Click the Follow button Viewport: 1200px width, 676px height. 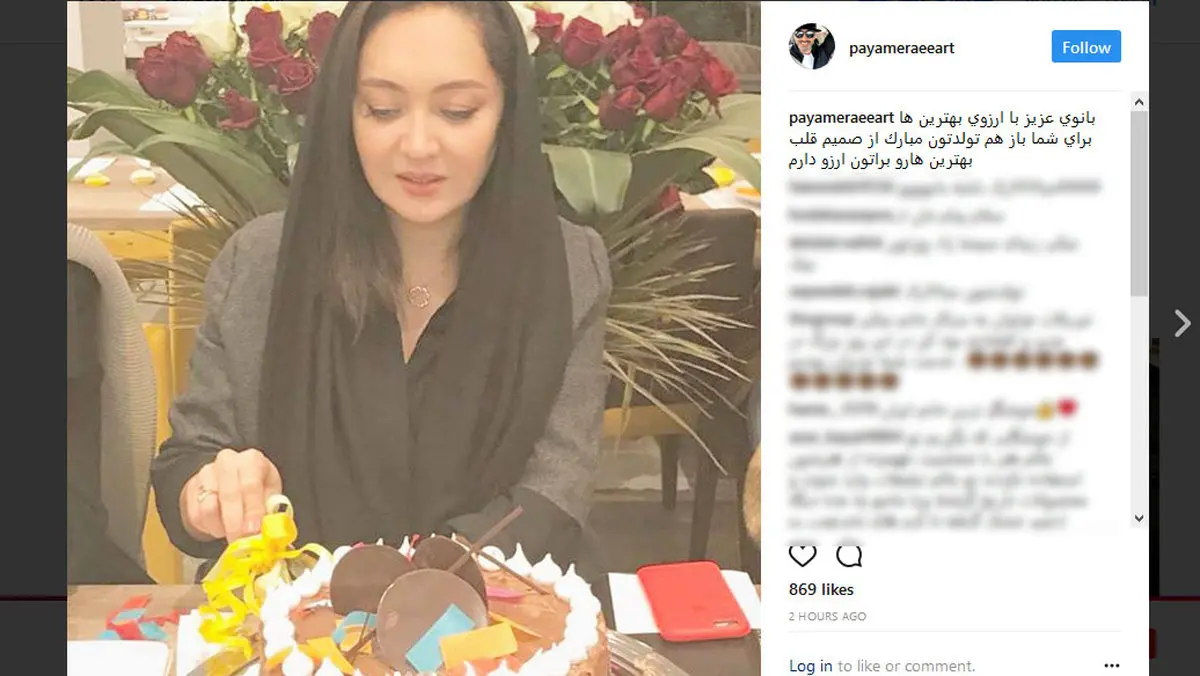(x=1086, y=47)
